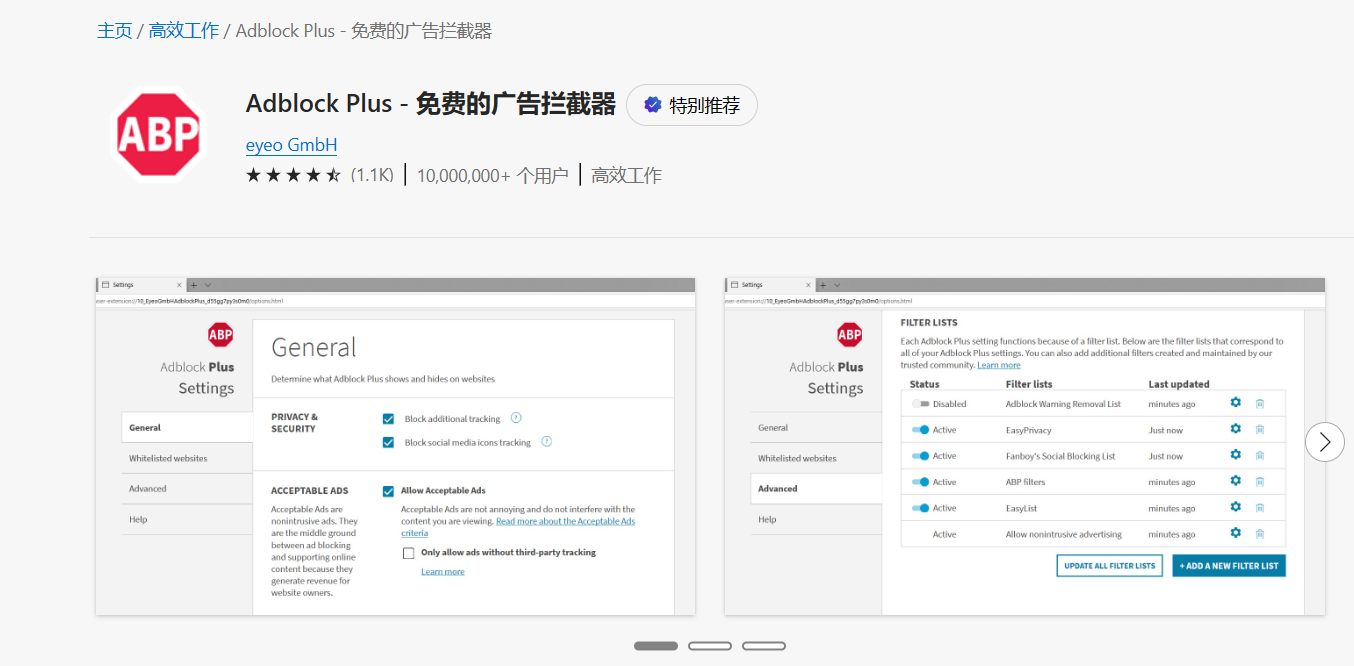Image resolution: width=1354 pixels, height=666 pixels.
Task: Open the General settings screenshot thumbnail
Action: 395,446
